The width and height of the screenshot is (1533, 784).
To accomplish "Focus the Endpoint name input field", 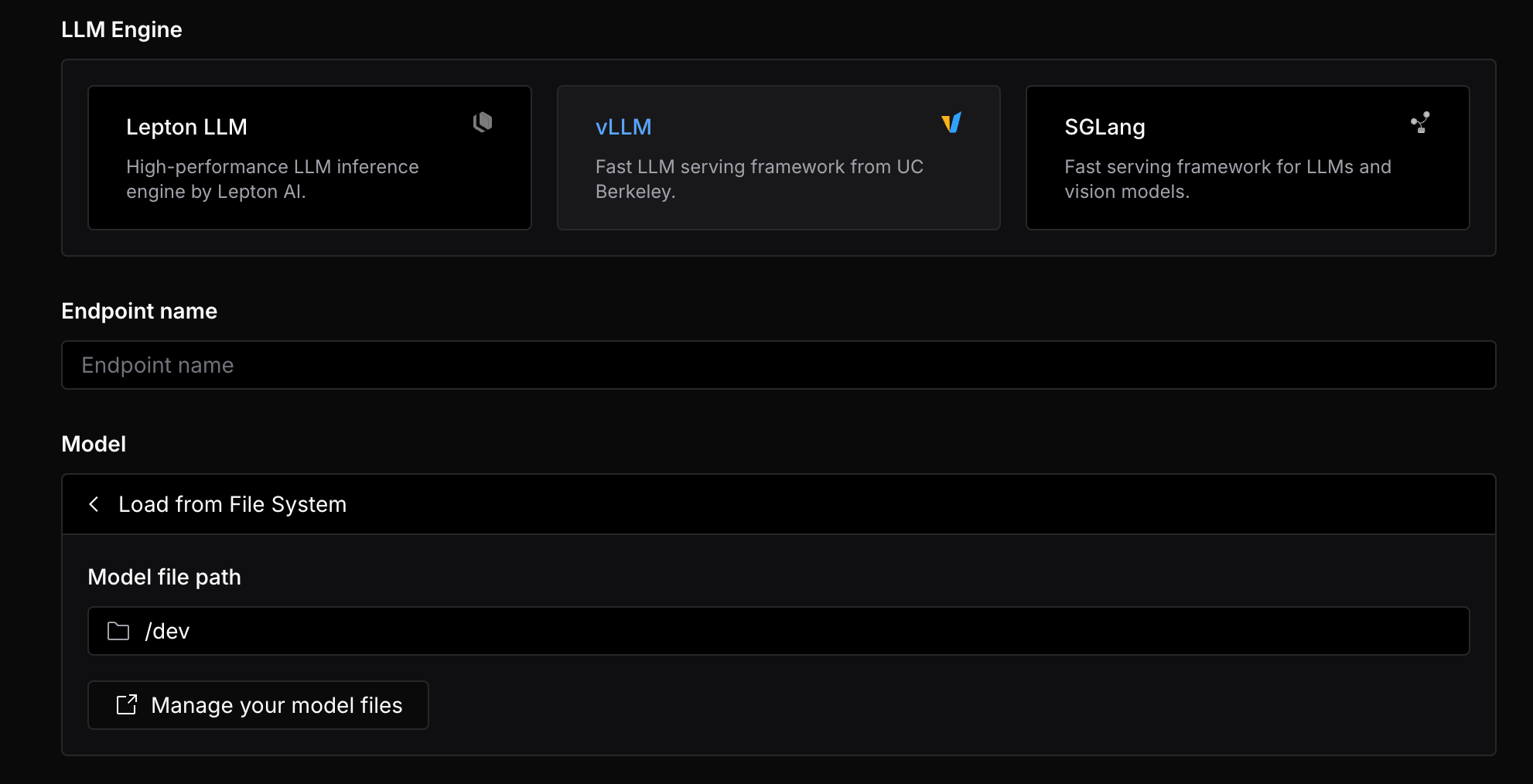I will (778, 365).
